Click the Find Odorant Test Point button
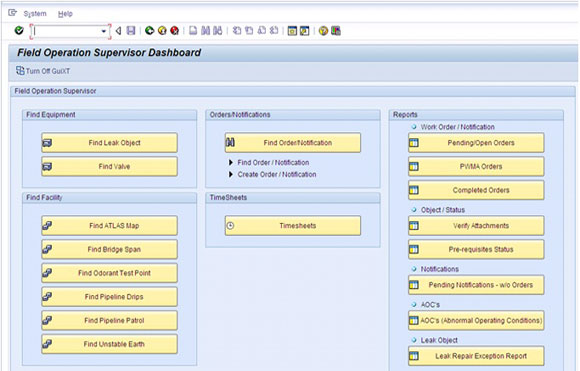580x371 pixels. [x=109, y=273]
